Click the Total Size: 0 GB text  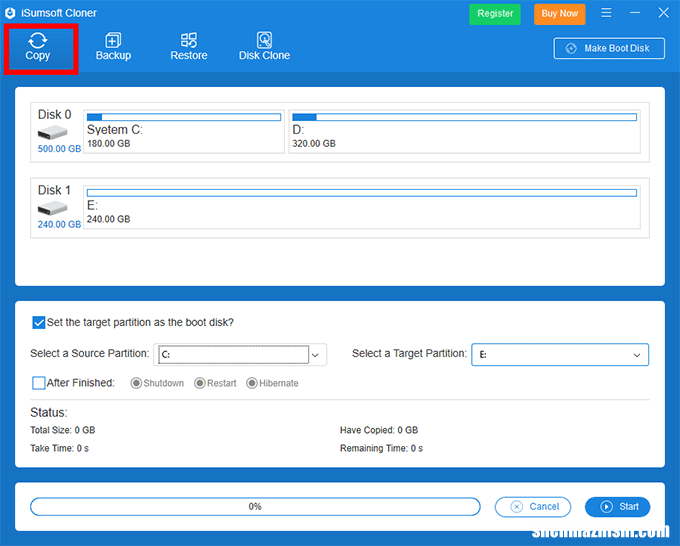[x=62, y=430]
